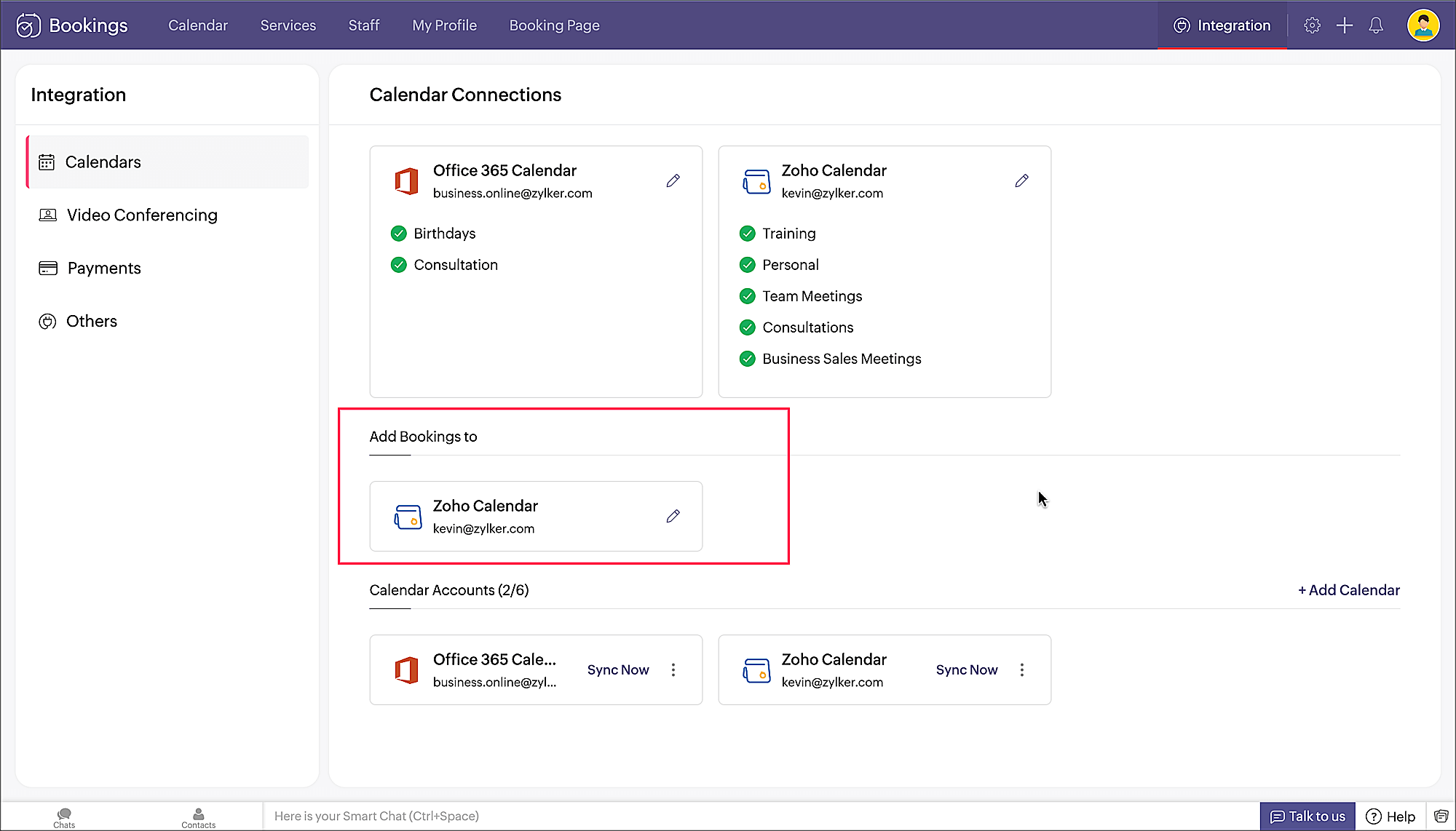The width and height of the screenshot is (1456, 831).
Task: Click the Bookings logo icon
Action: pyautogui.click(x=28, y=25)
